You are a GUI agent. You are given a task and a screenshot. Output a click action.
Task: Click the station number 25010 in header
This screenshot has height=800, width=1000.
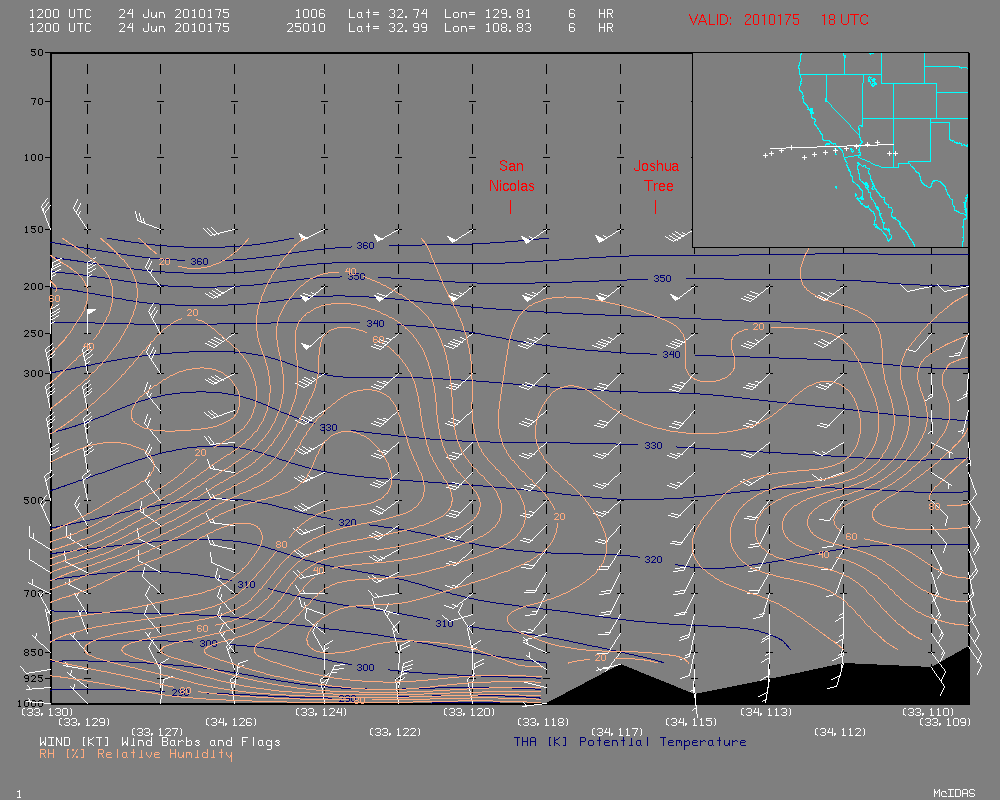pyautogui.click(x=306, y=27)
